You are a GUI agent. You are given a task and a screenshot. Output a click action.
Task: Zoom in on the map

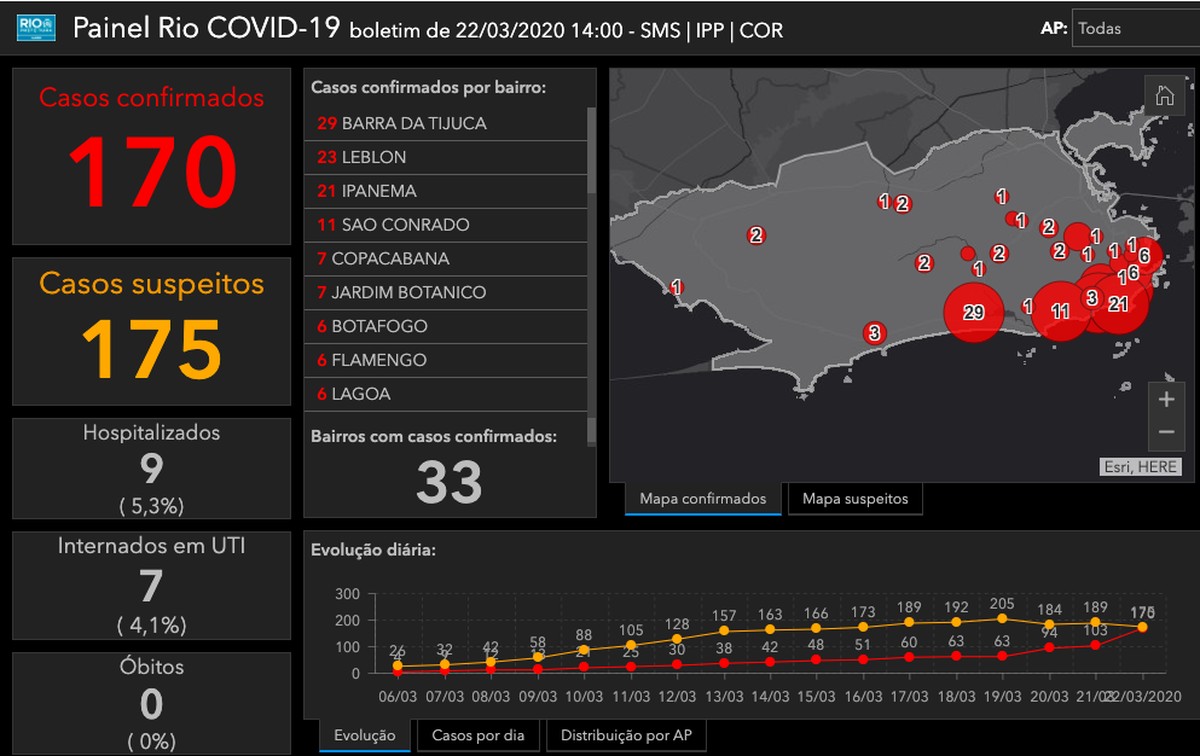pyautogui.click(x=1166, y=399)
